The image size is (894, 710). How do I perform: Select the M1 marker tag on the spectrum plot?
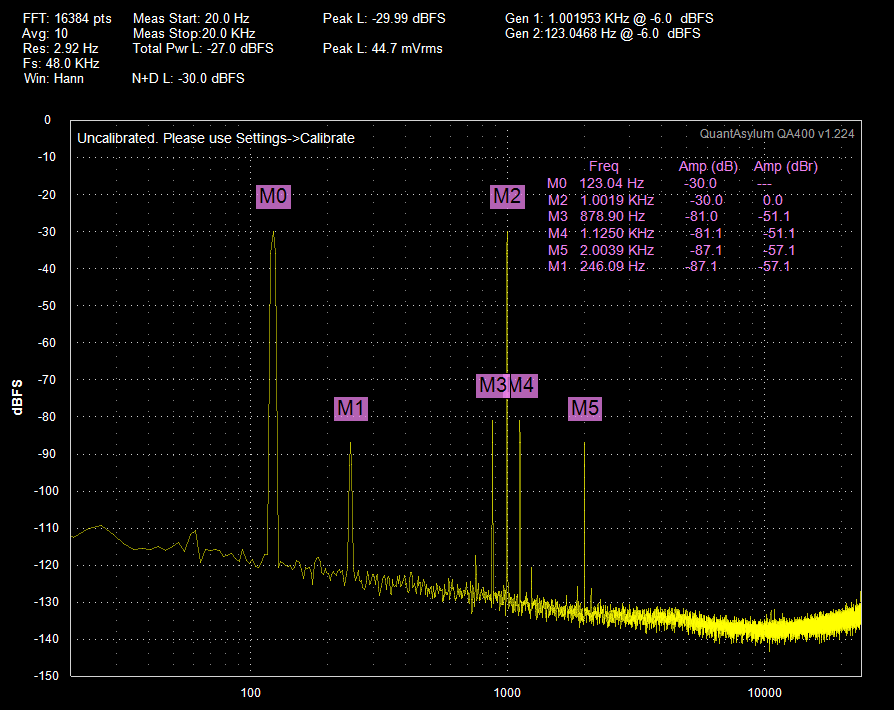point(351,408)
